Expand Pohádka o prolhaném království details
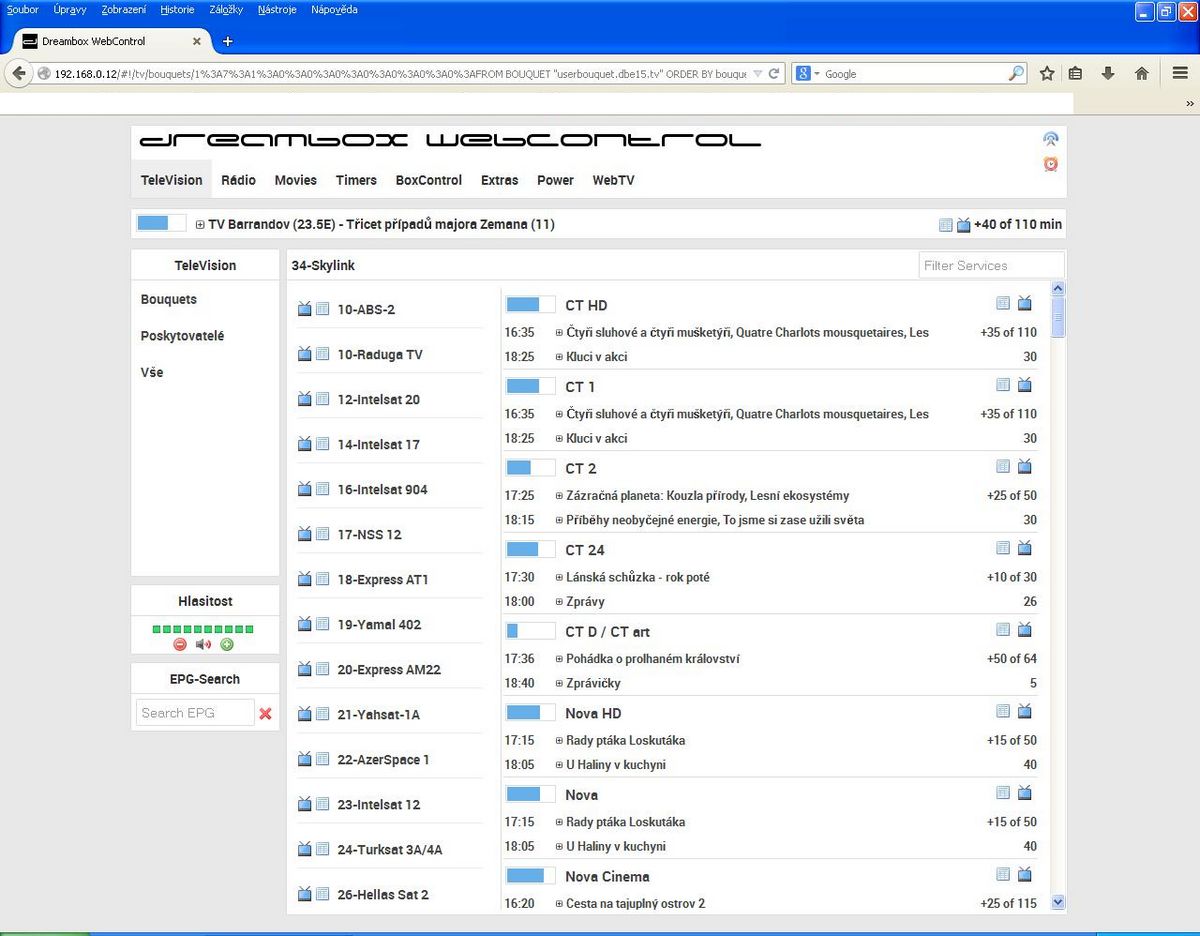Viewport: 1200px width, 936px height. click(x=560, y=659)
